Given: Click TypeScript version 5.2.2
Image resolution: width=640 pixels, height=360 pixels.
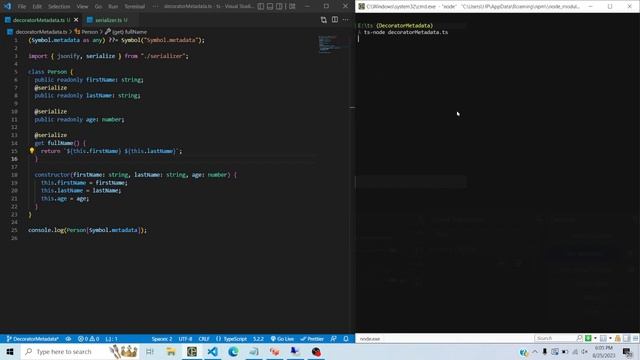Looking at the screenshot, I should pos(258,339).
